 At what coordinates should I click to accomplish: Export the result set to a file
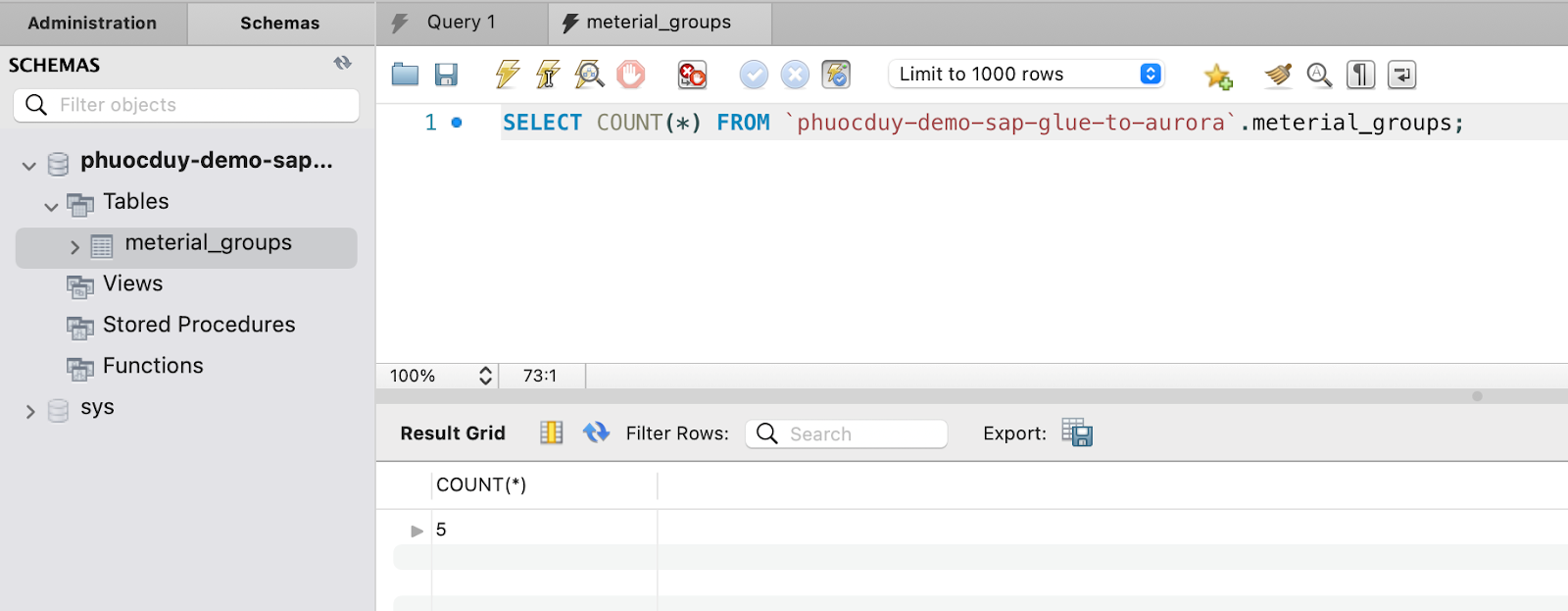click(1077, 433)
